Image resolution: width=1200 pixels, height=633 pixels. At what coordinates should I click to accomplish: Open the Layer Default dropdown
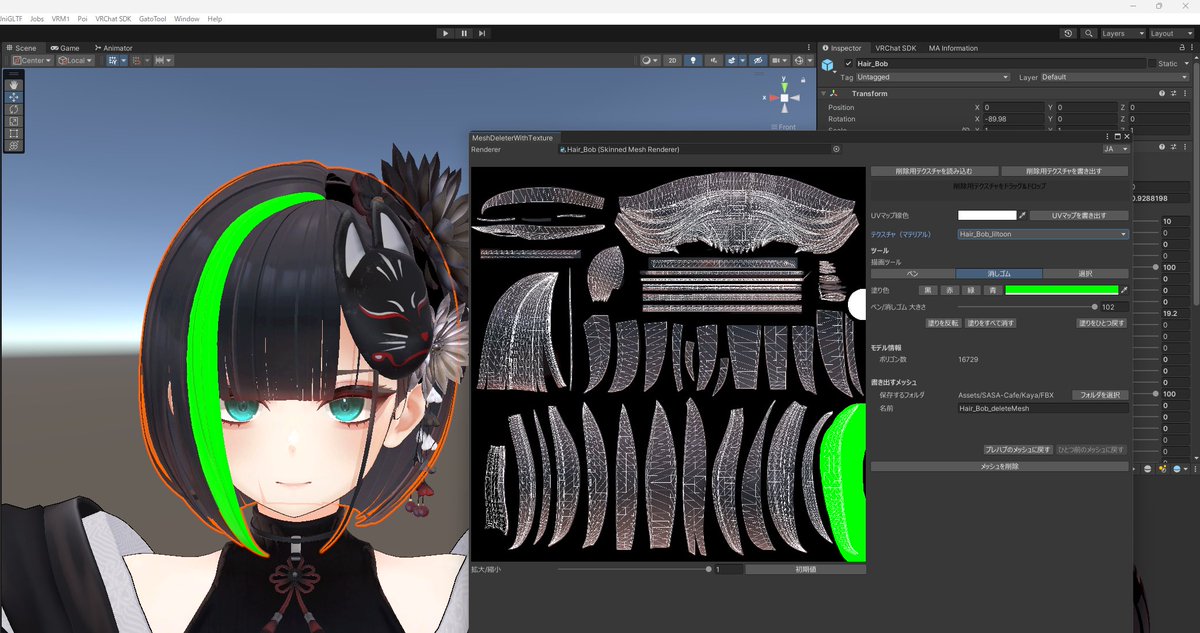coord(1114,77)
